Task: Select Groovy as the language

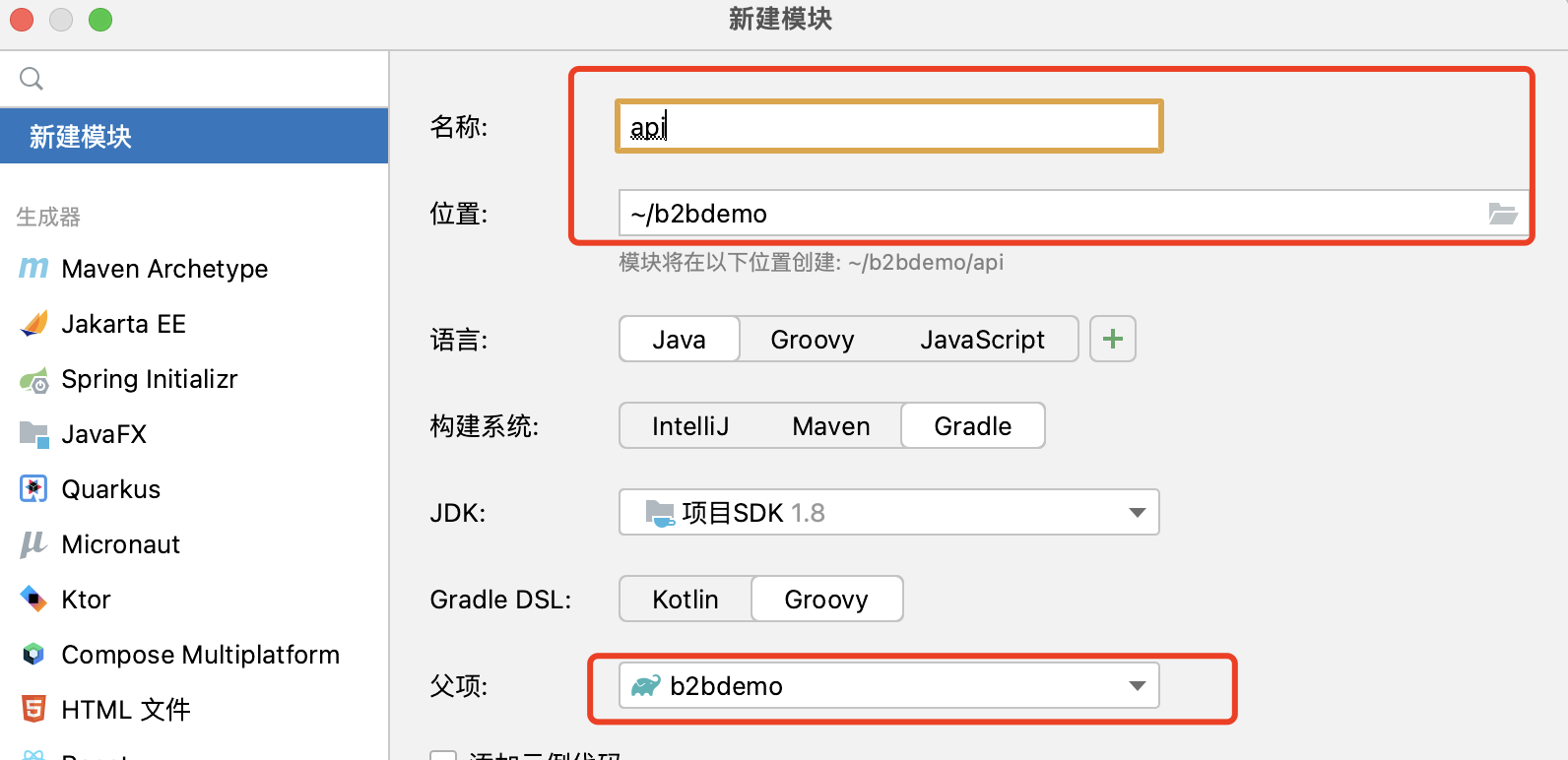Action: [x=813, y=340]
